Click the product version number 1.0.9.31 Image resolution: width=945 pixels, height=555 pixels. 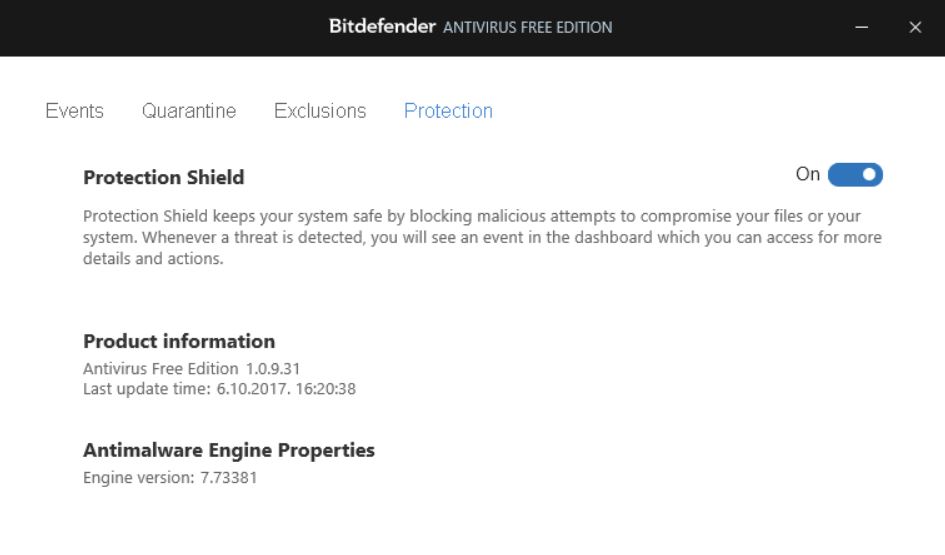pos(273,369)
